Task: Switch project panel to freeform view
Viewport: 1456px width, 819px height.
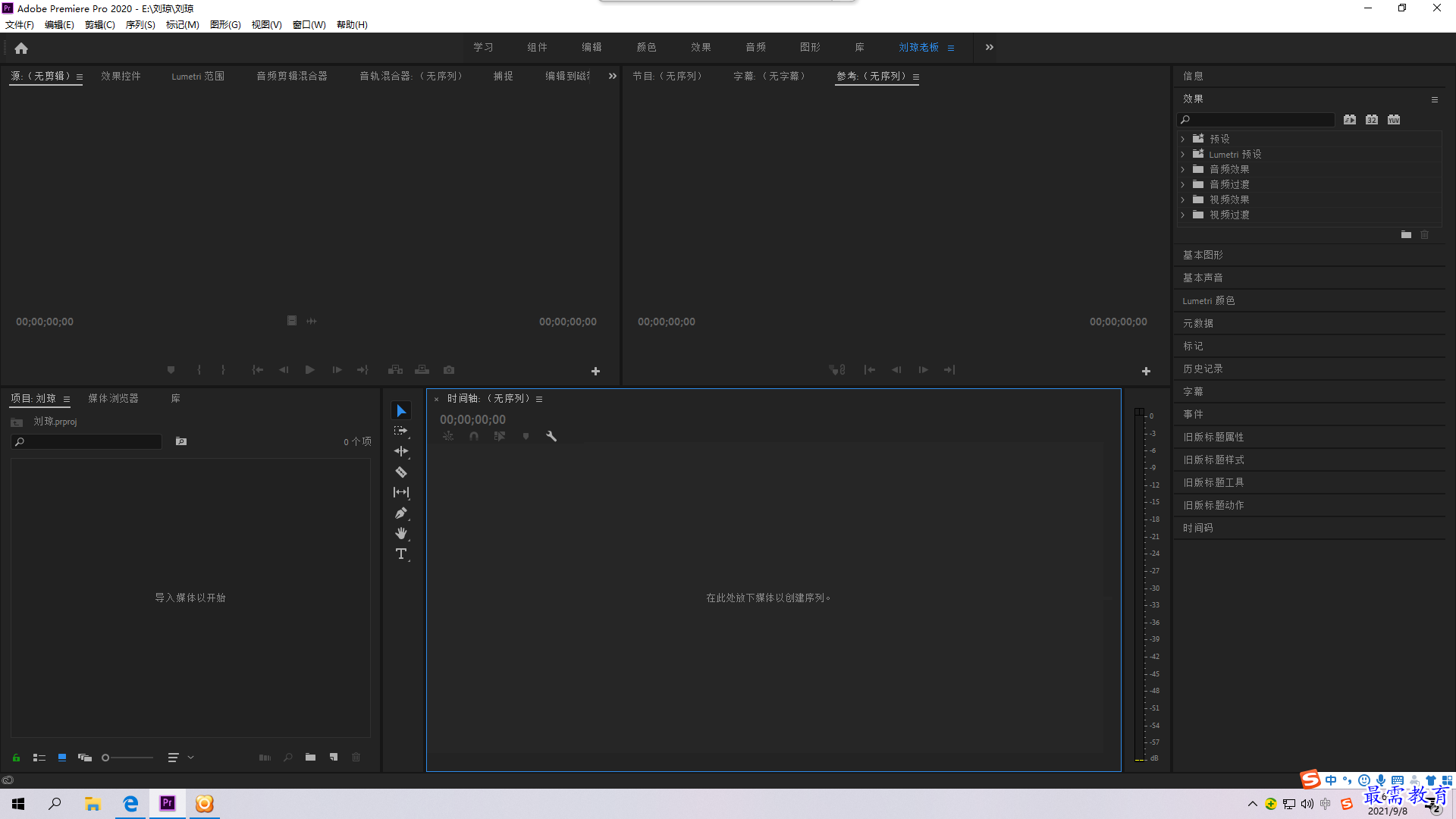Action: click(x=85, y=758)
